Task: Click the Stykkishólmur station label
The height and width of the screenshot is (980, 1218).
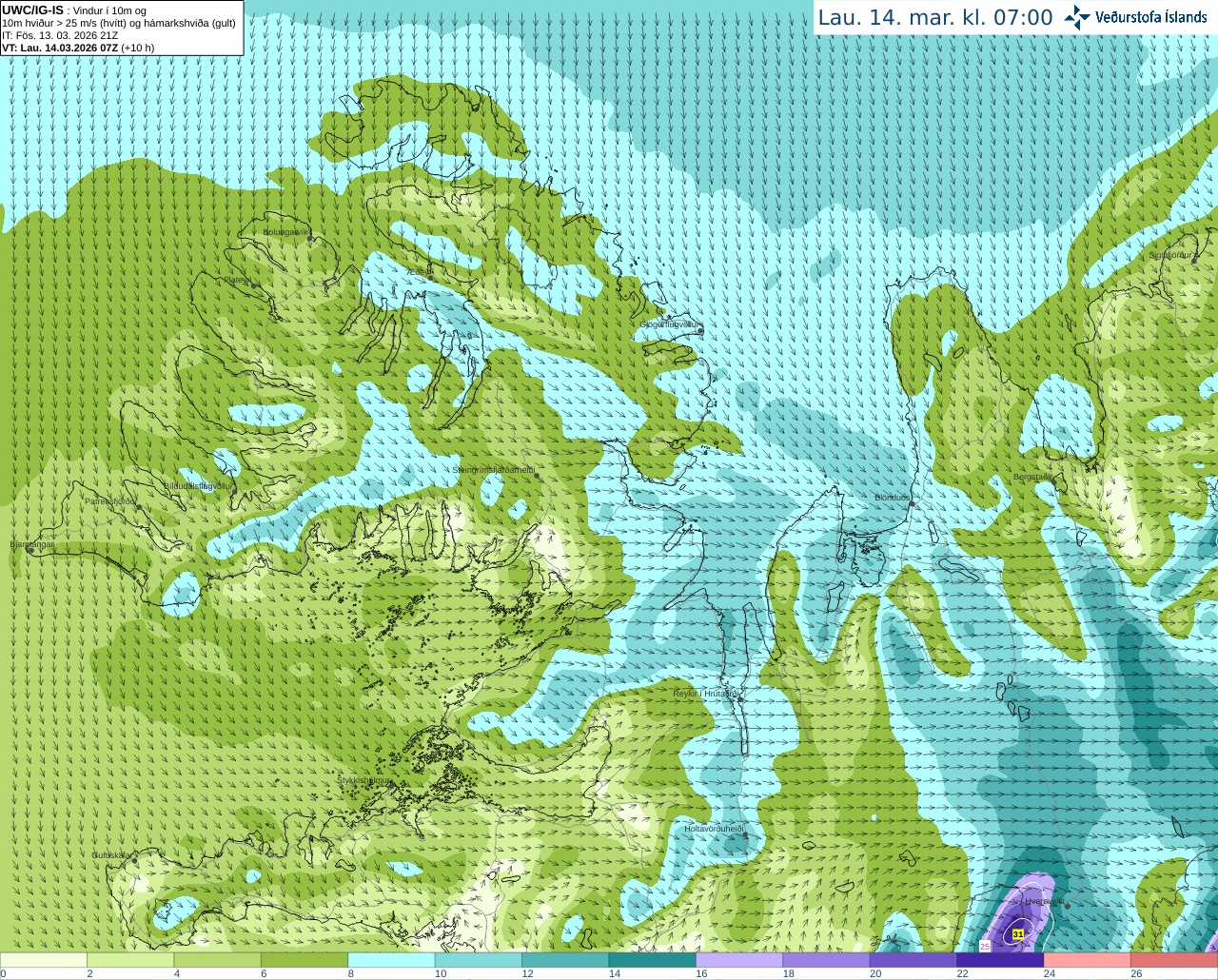Action: [x=363, y=780]
